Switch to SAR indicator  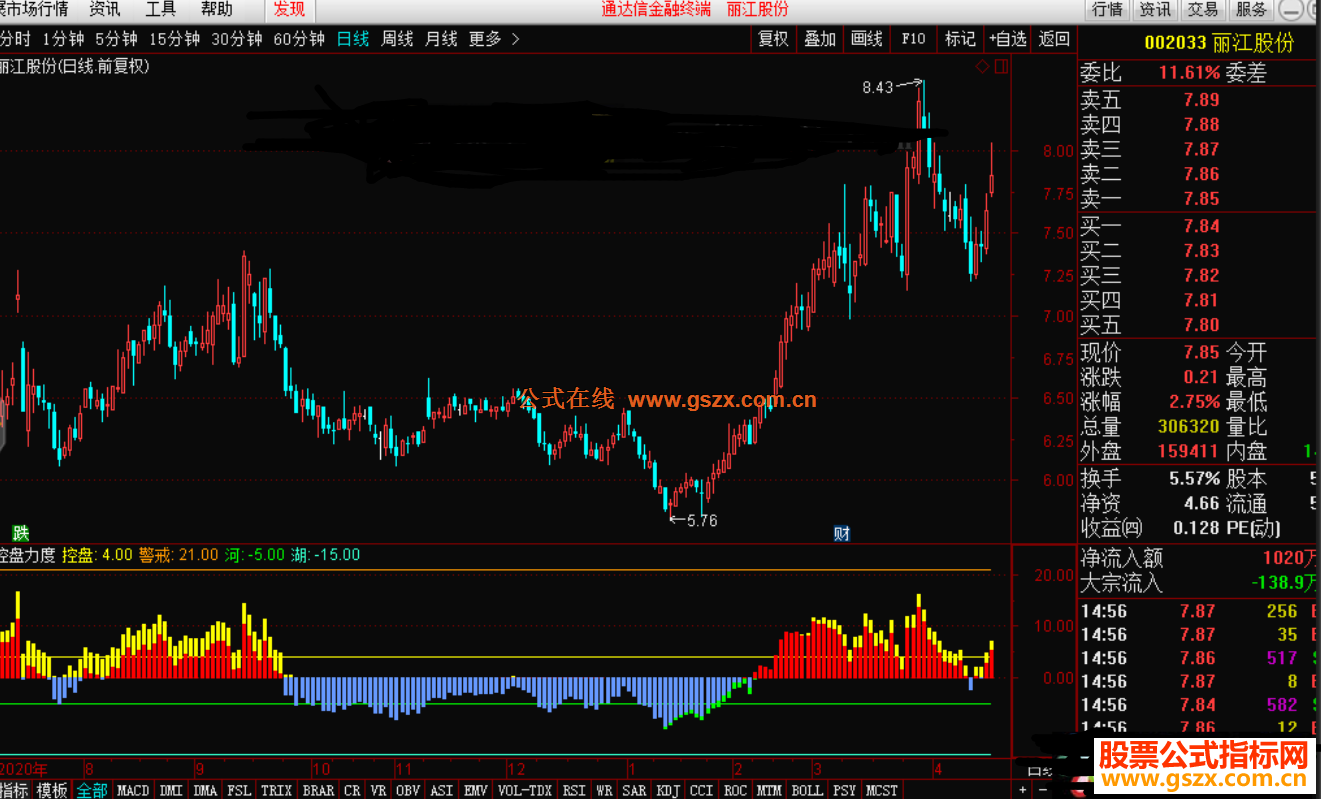[634, 790]
